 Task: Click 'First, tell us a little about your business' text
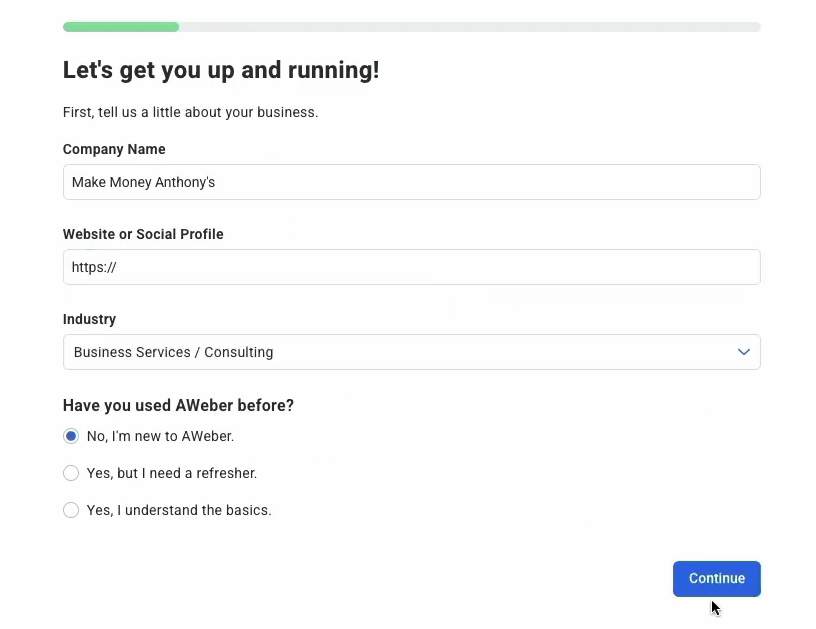[190, 112]
